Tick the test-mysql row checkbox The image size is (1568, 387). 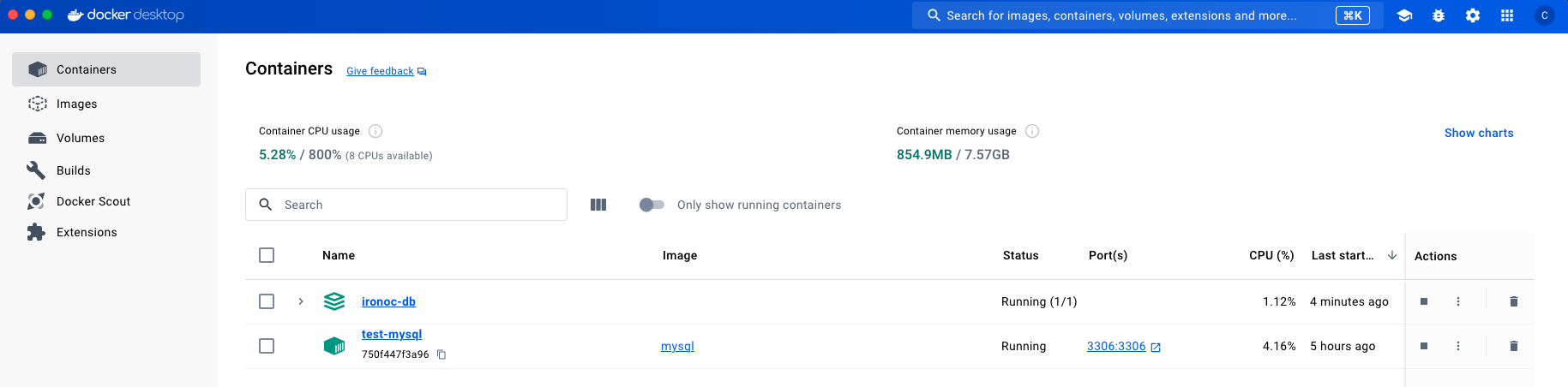[x=267, y=346]
